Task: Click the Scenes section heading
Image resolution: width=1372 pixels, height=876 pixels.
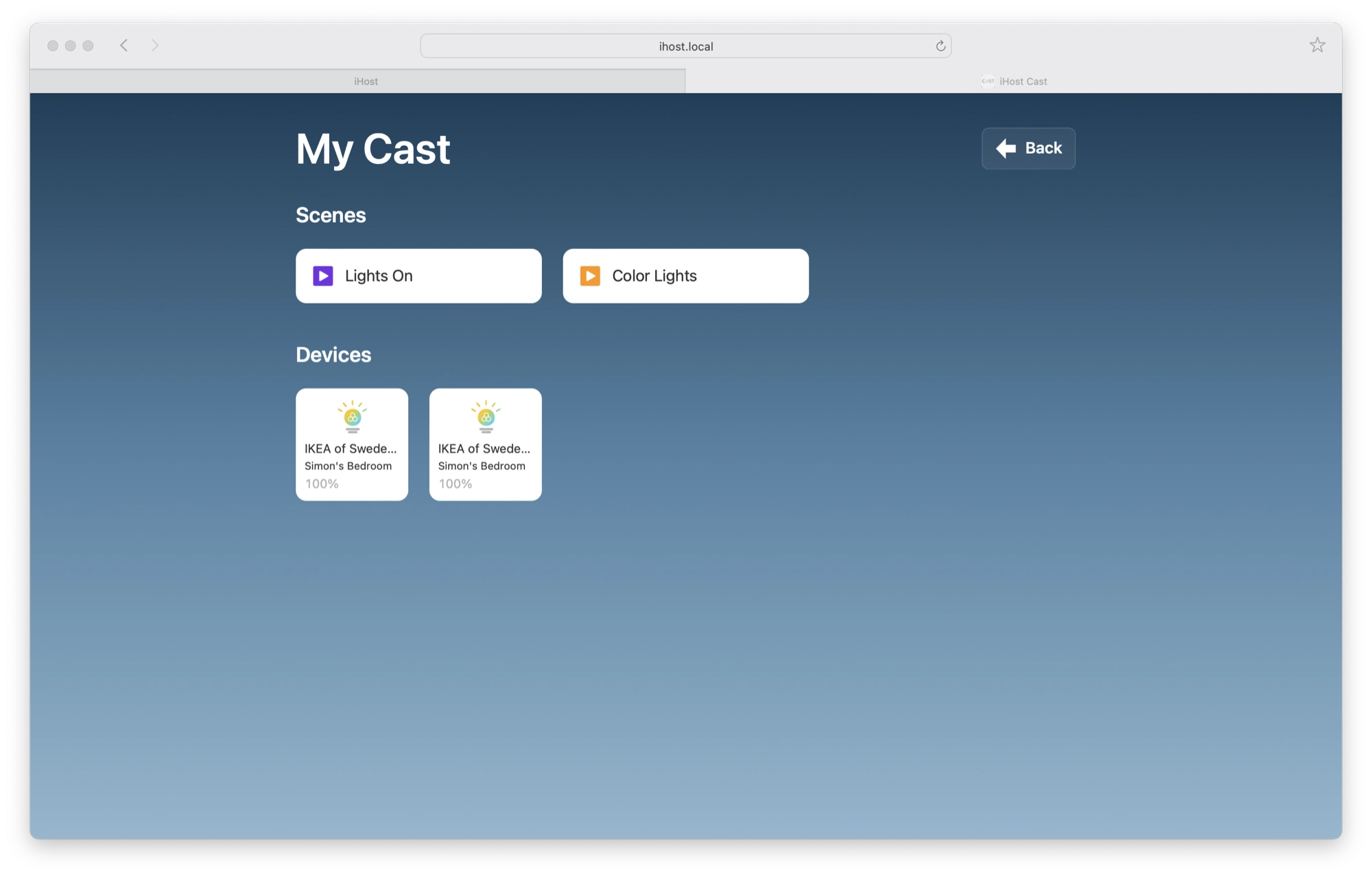Action: click(x=331, y=215)
